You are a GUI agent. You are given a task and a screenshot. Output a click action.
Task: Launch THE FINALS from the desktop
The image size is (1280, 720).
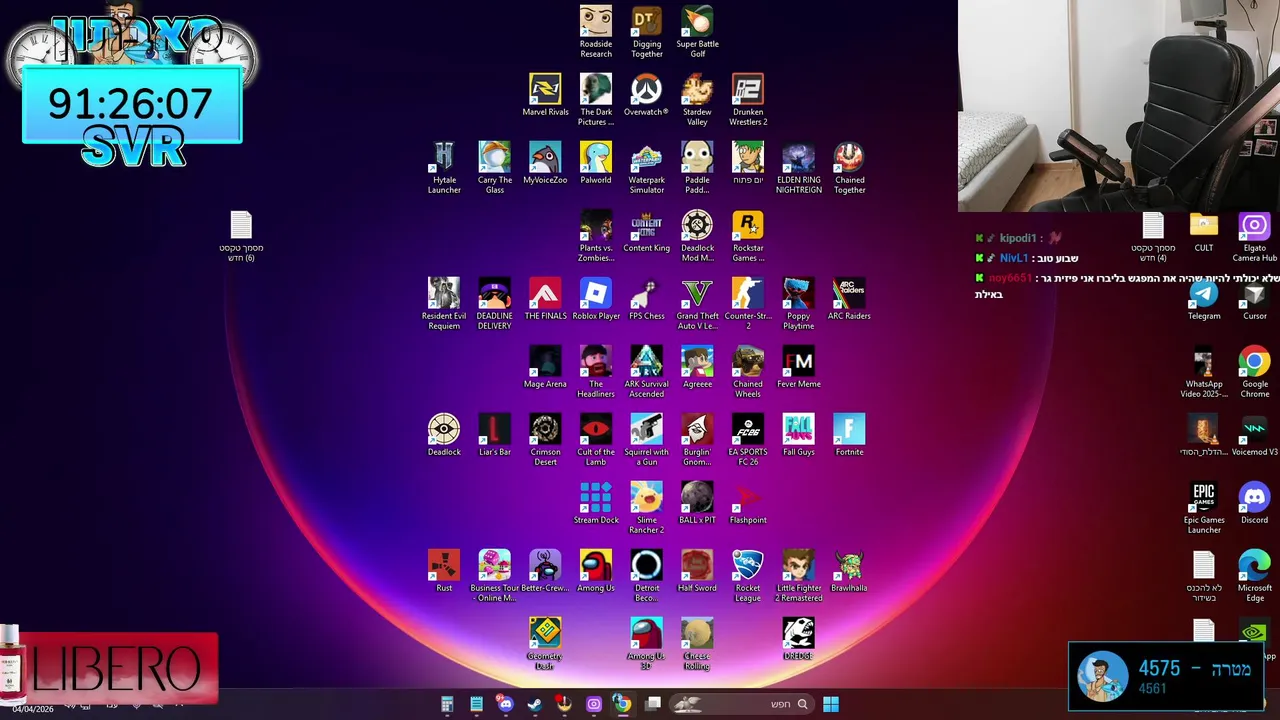pyautogui.click(x=545, y=299)
